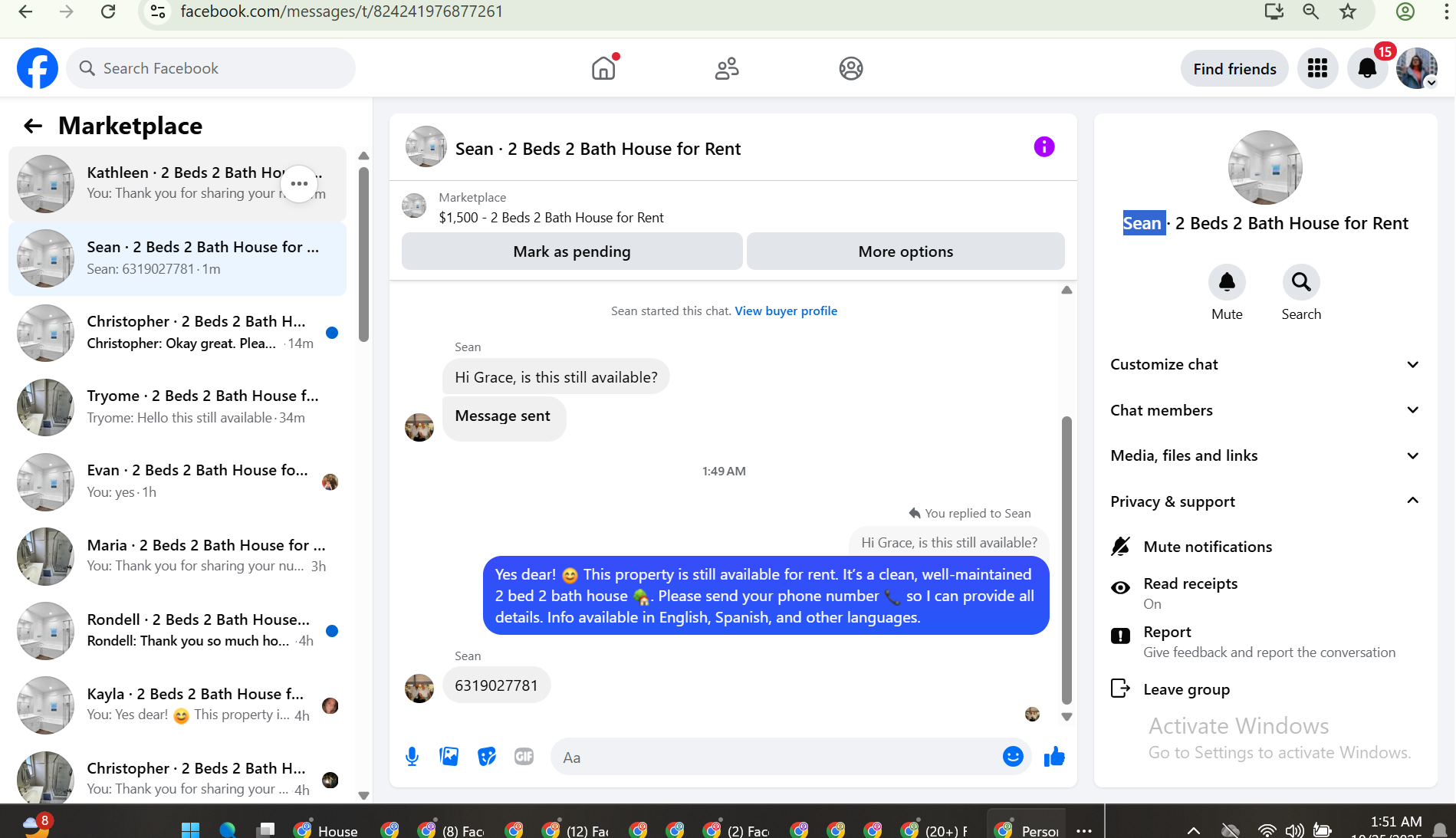Click message thread scrollbar thumb
Screen dimensions: 1456x838
(x=1067, y=560)
